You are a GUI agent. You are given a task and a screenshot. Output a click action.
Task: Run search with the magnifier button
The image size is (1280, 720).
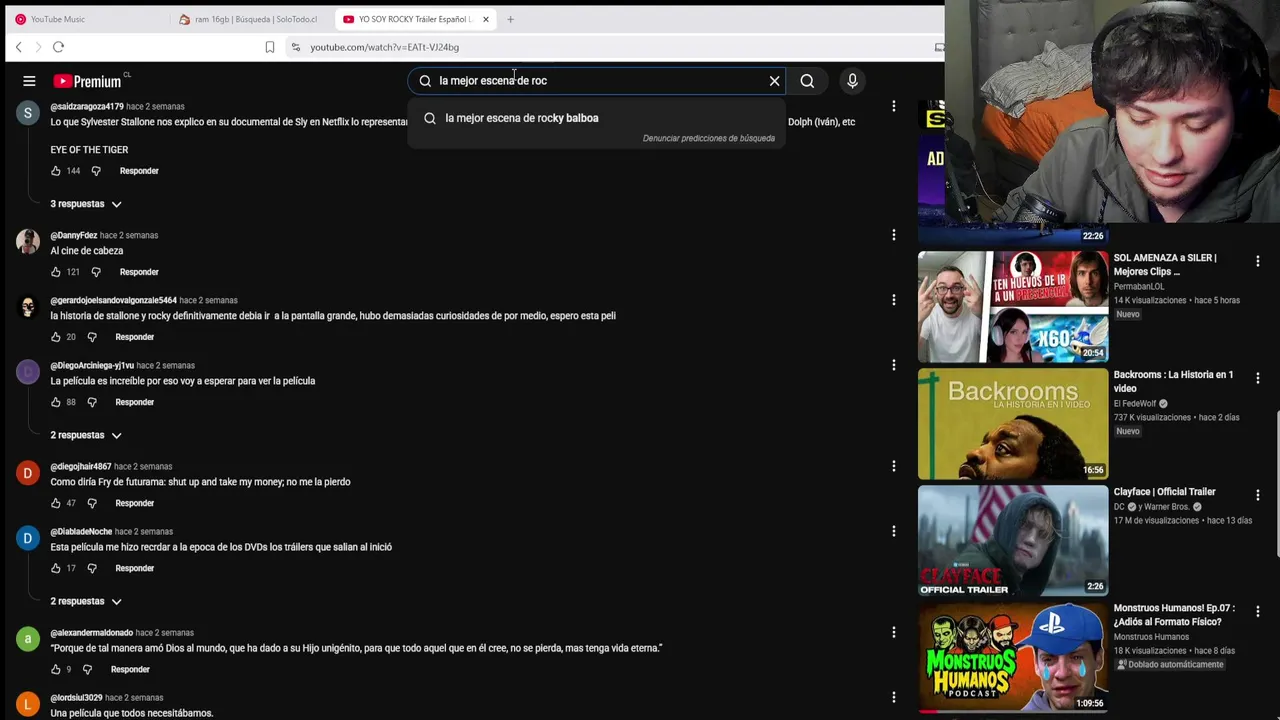pos(807,81)
